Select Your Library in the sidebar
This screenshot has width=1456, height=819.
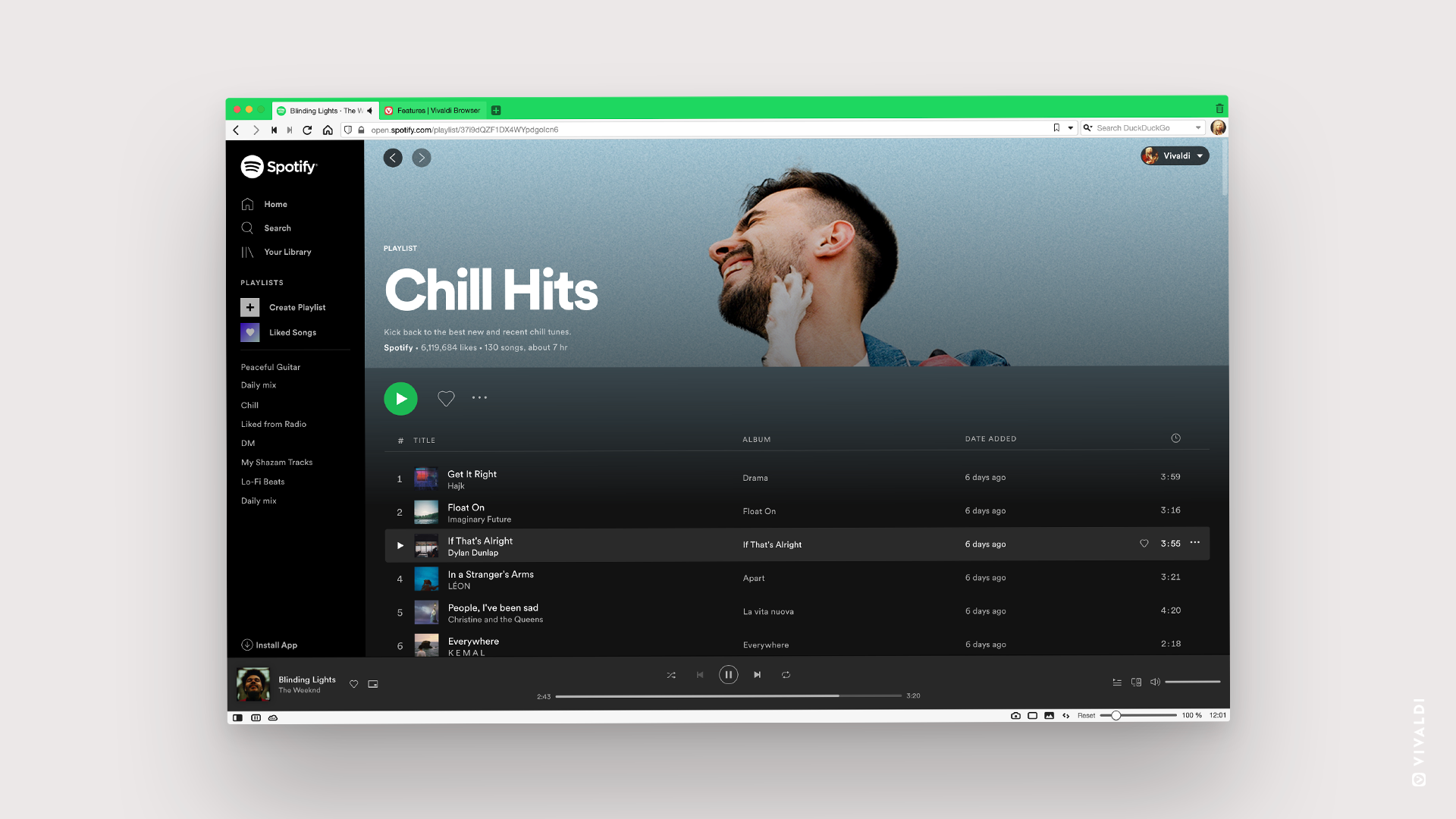point(287,252)
